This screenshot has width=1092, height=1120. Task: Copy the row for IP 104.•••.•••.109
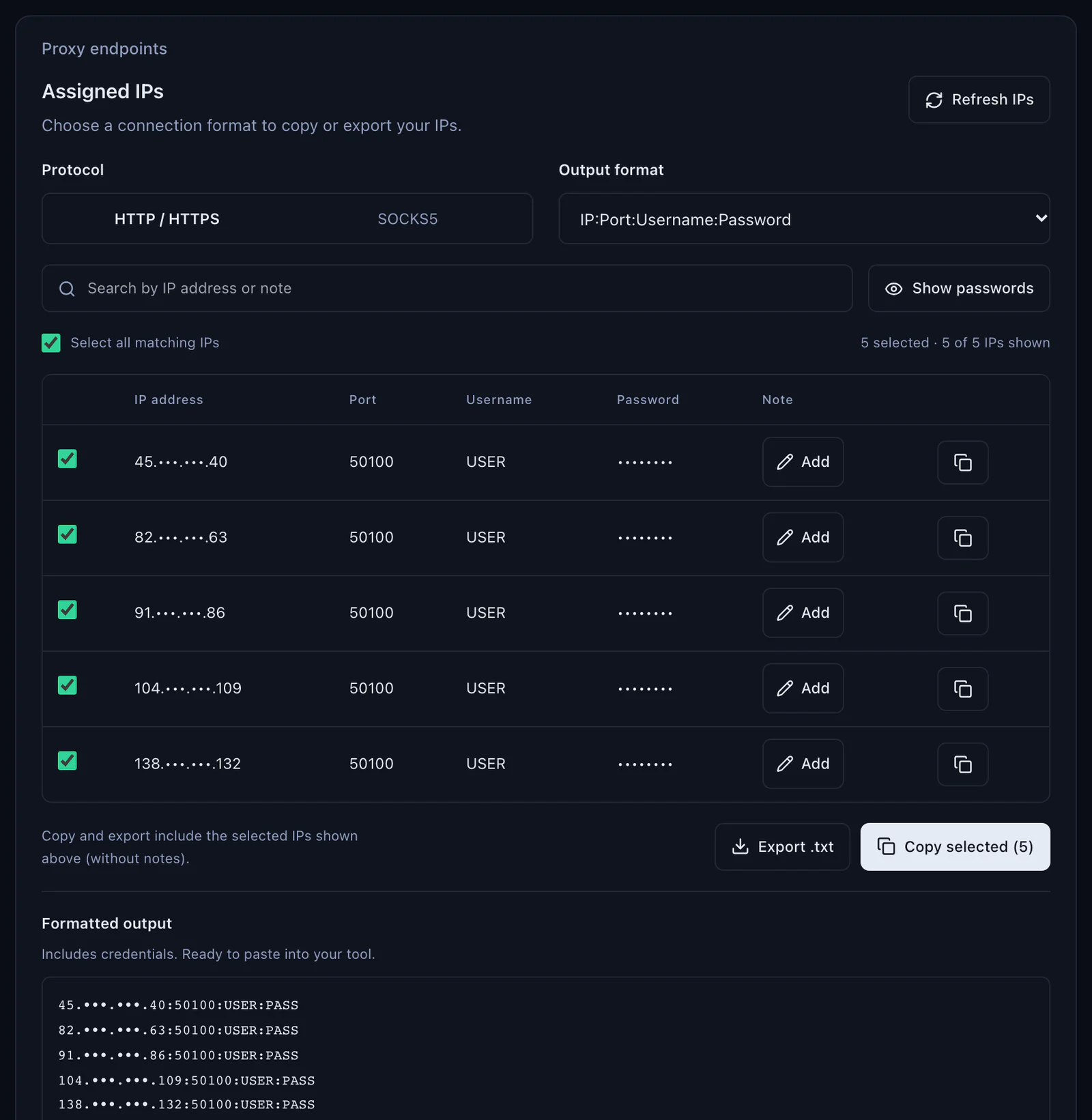coord(962,689)
